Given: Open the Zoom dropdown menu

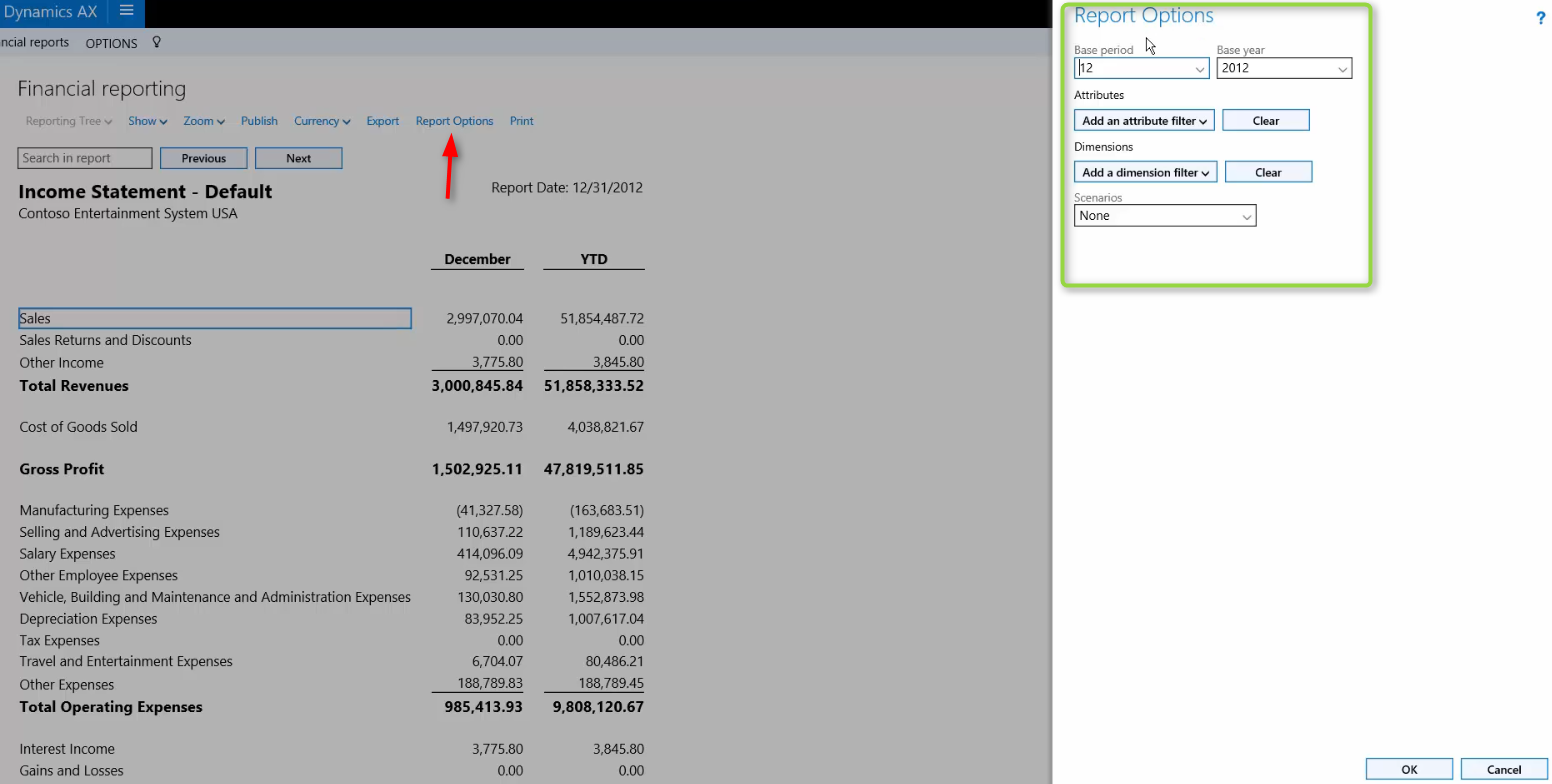Looking at the screenshot, I should 203,121.
